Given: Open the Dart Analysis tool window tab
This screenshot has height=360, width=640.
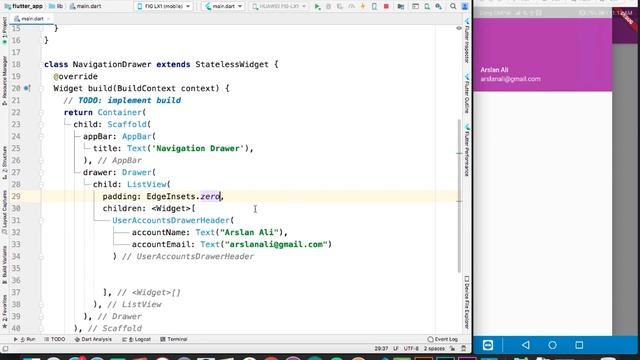Looking at the screenshot, I should [x=93, y=340].
